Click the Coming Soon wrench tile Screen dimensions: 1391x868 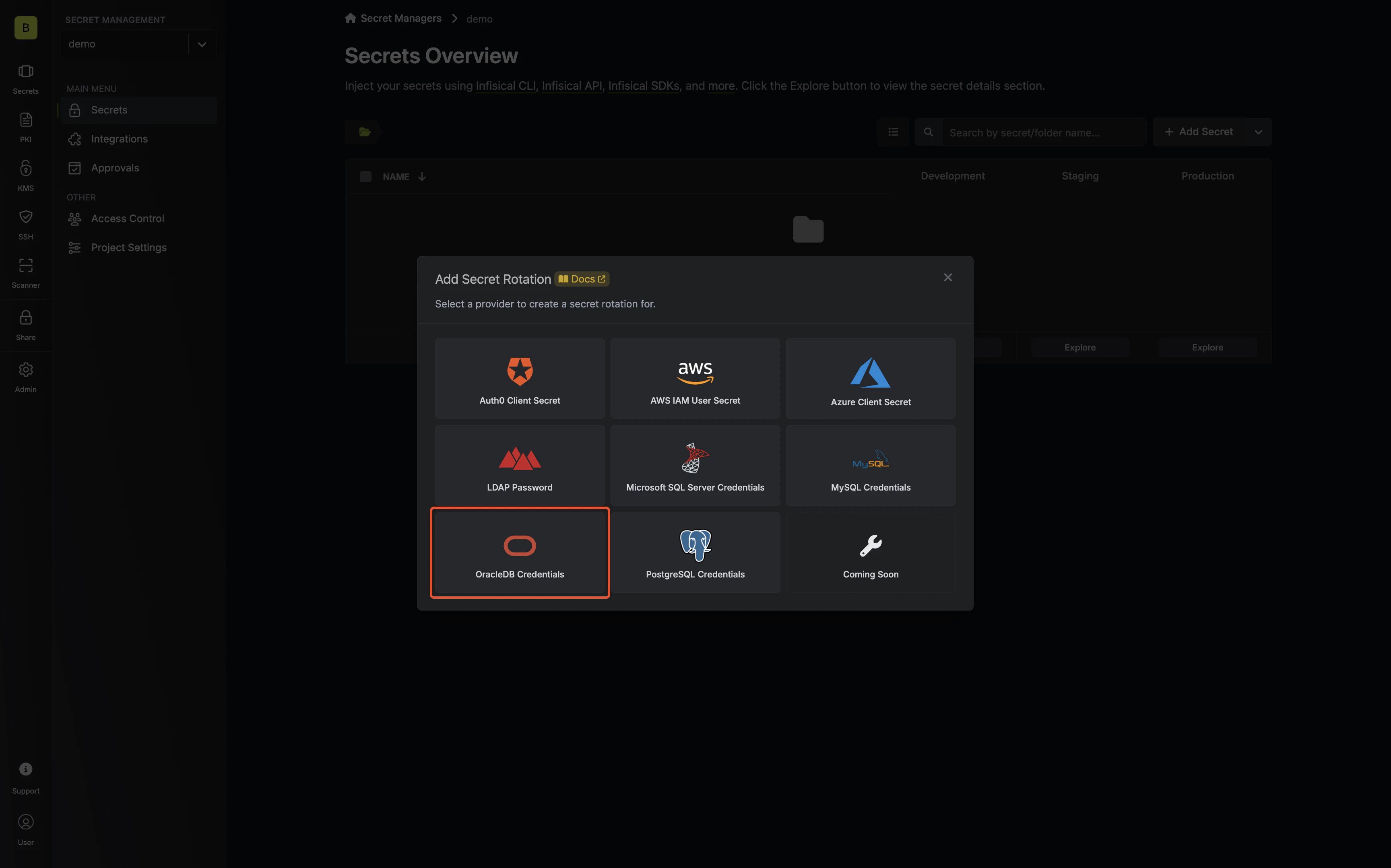(870, 552)
